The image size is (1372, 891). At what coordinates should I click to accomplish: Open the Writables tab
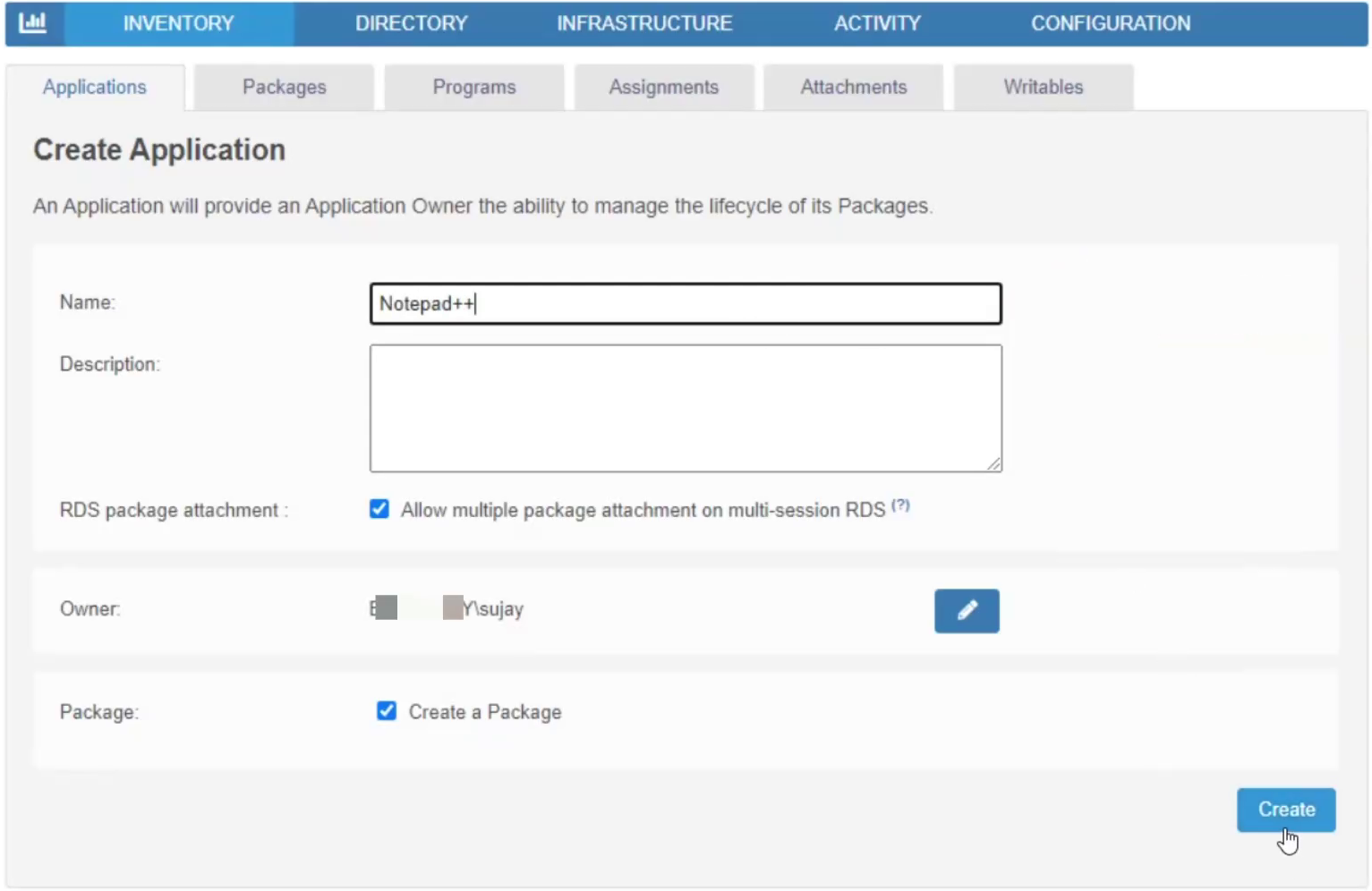(1043, 87)
